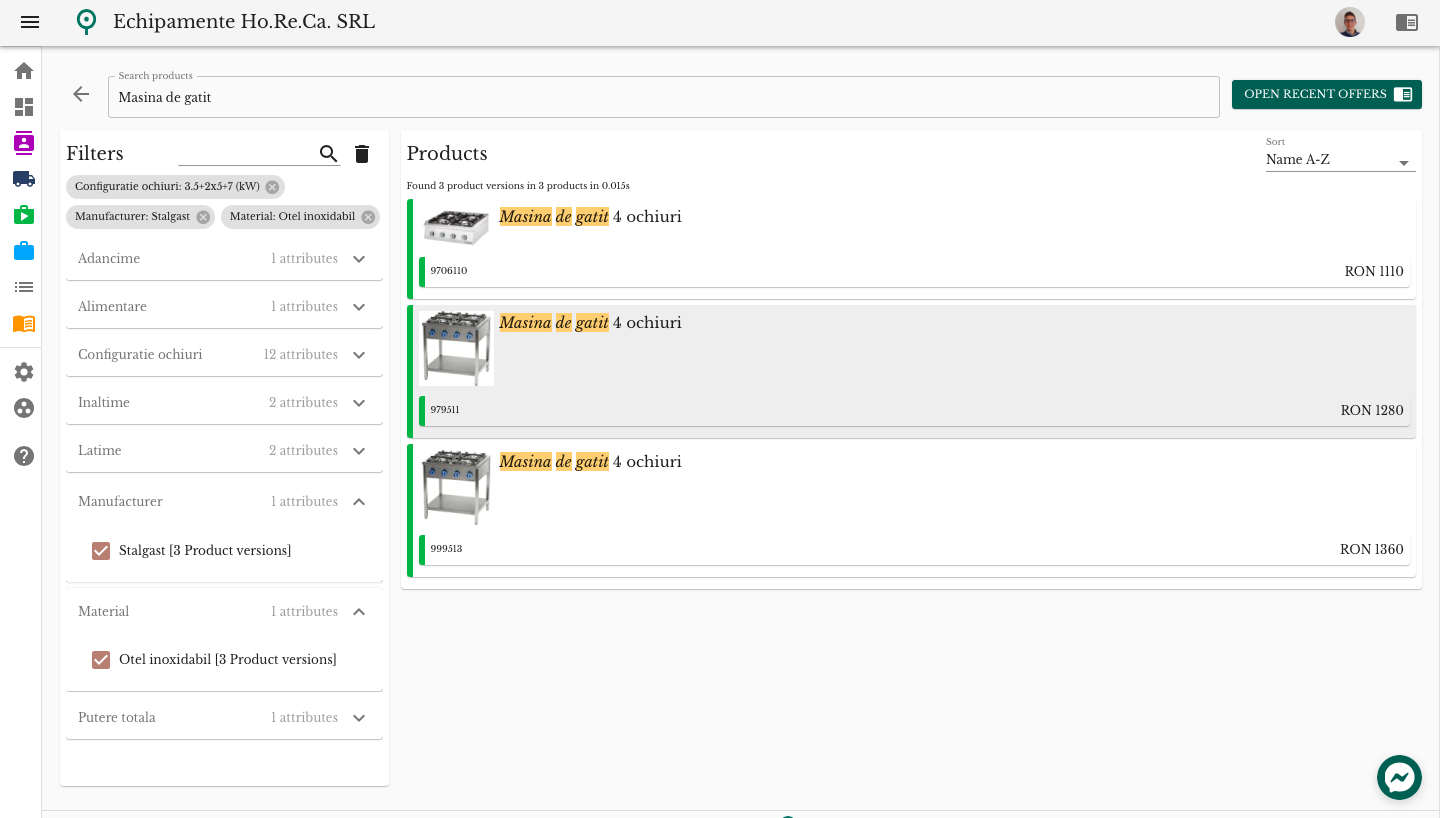The height and width of the screenshot is (818, 1440).
Task: Open the Sort Name A-Z dropdown
Action: tap(1340, 161)
